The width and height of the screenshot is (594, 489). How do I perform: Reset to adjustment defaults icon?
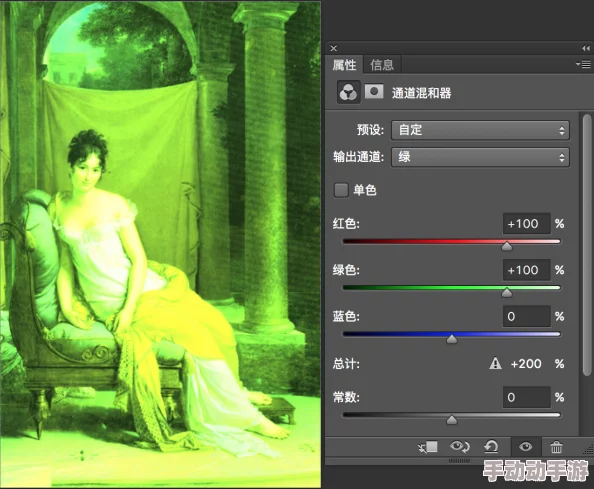tap(491, 447)
